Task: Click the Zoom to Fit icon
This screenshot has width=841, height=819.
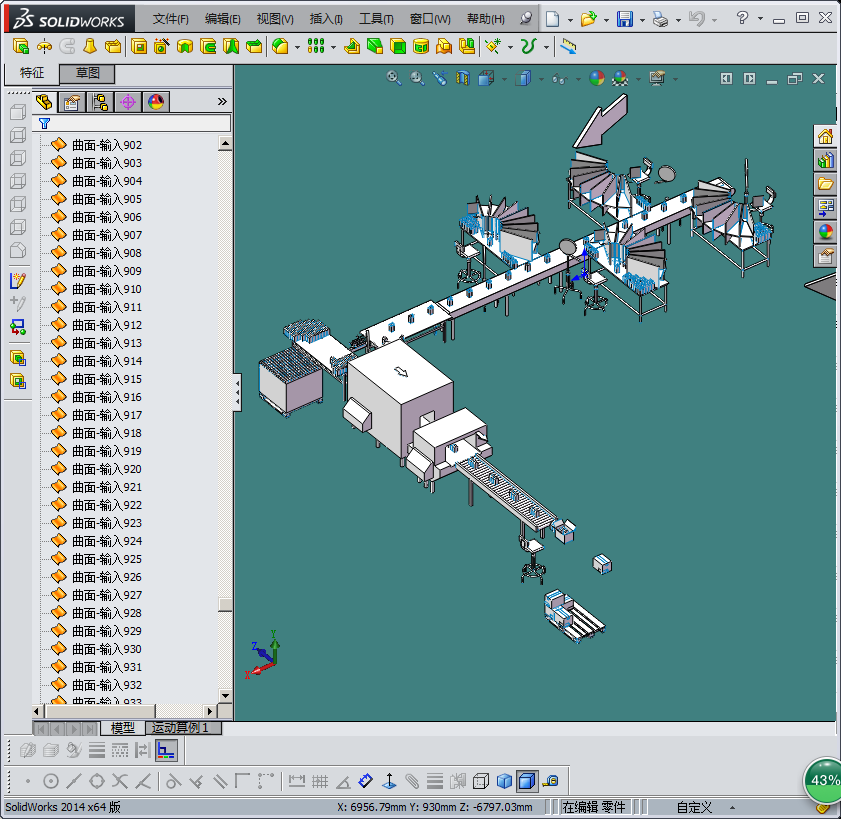Action: (394, 78)
